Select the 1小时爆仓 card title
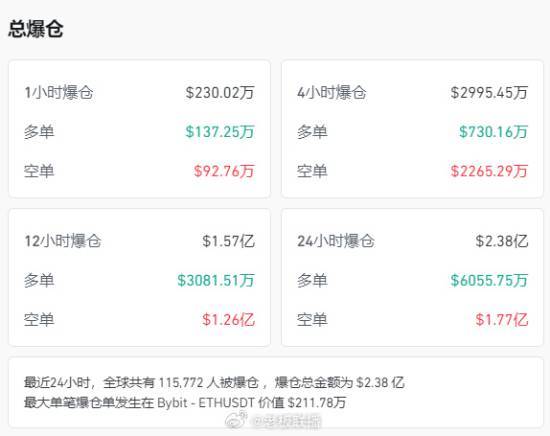The width and height of the screenshot is (550, 436). click(59, 93)
